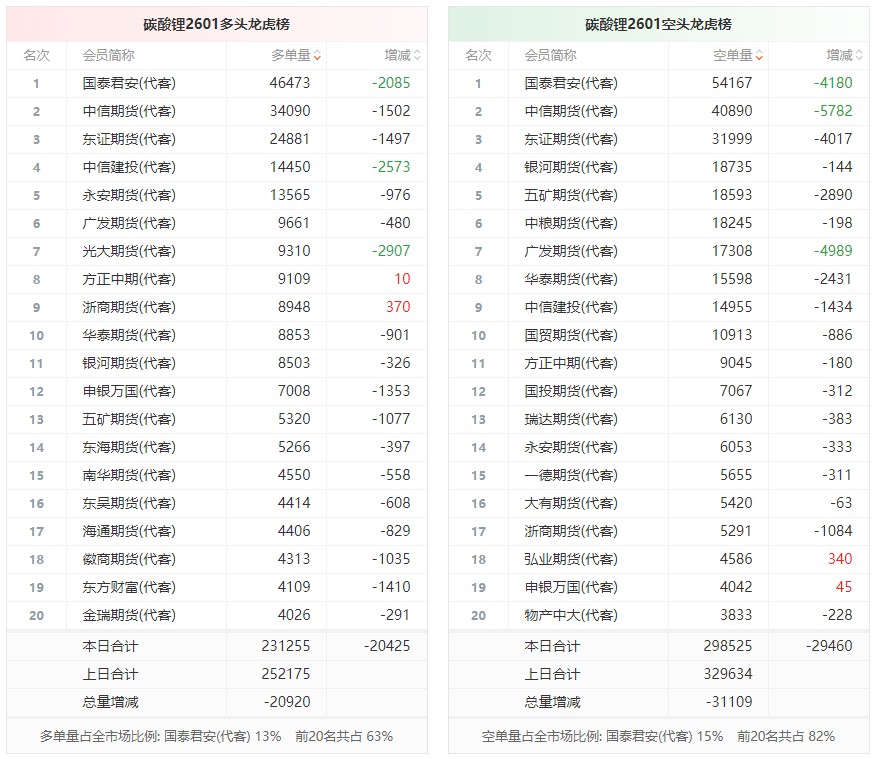
Task: Click previous-day long total 252175
Action: pos(285,674)
